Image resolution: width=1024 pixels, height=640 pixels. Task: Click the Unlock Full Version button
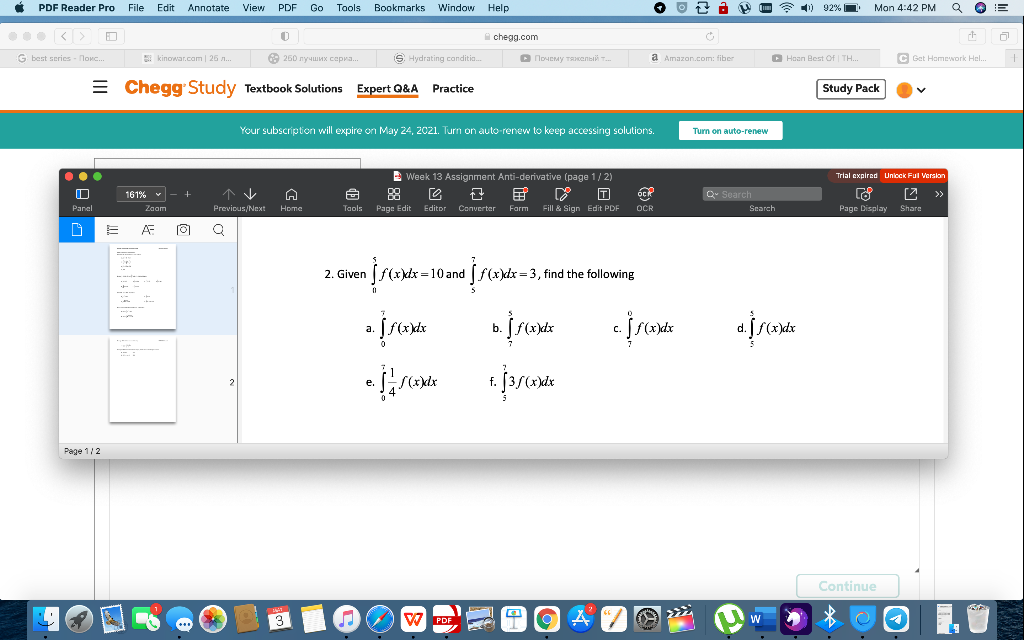(x=914, y=175)
